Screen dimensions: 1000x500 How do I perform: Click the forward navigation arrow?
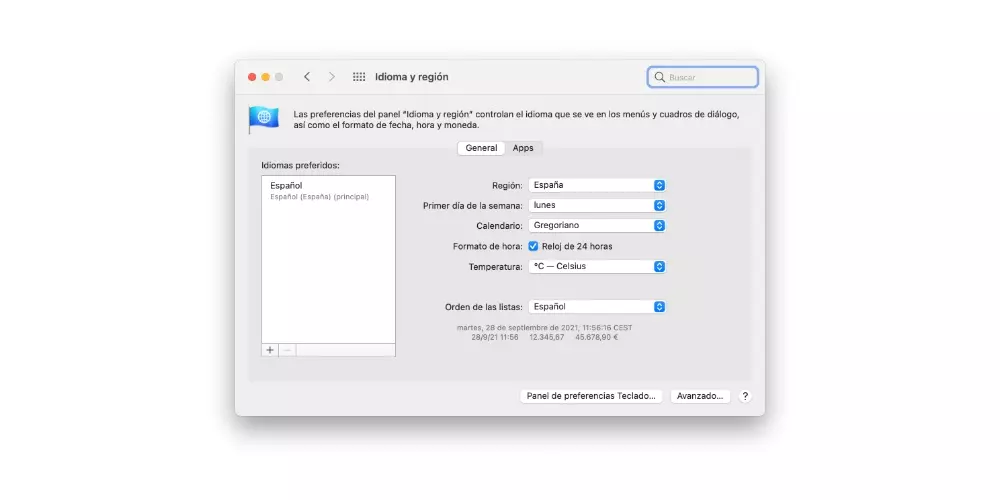click(x=332, y=77)
